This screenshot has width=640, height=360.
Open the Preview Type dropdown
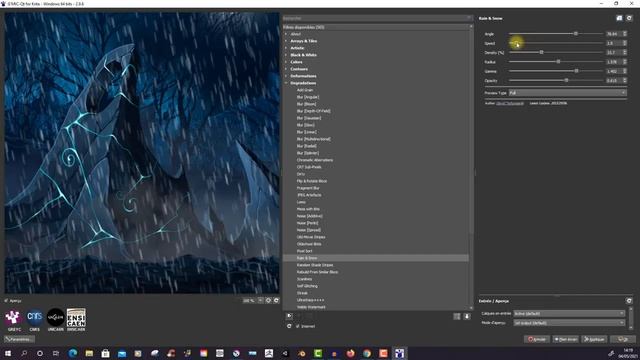[567, 93]
